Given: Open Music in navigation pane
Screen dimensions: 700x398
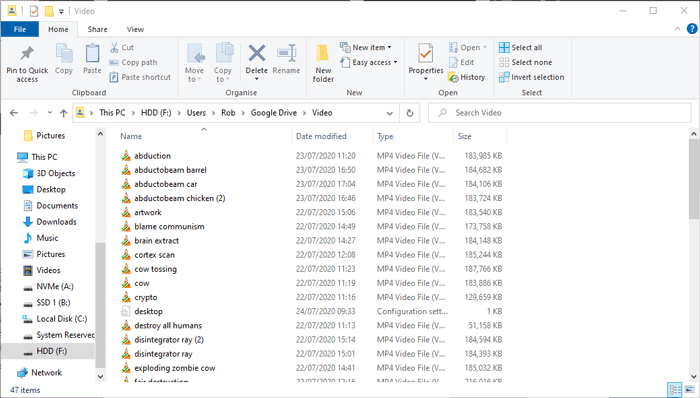Looking at the screenshot, I should pyautogui.click(x=47, y=238).
